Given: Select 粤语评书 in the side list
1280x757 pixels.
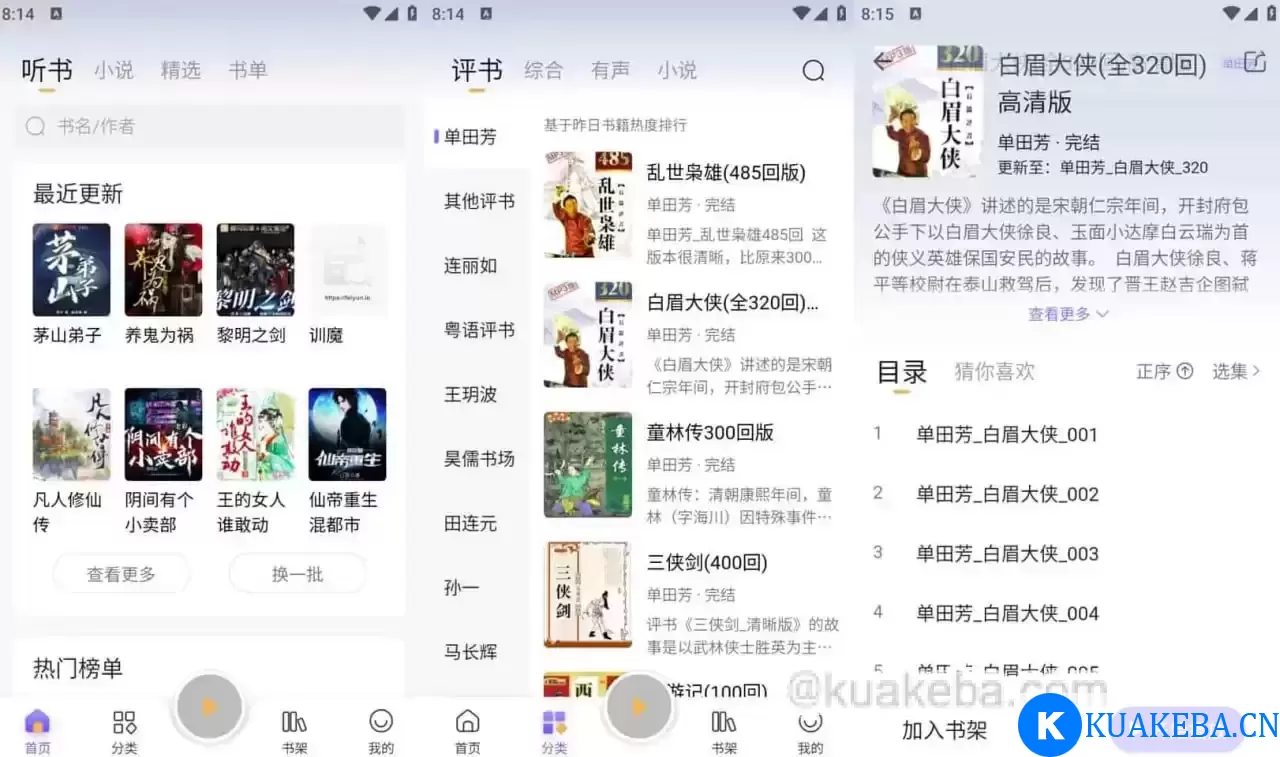Looking at the screenshot, I should click(x=479, y=330).
